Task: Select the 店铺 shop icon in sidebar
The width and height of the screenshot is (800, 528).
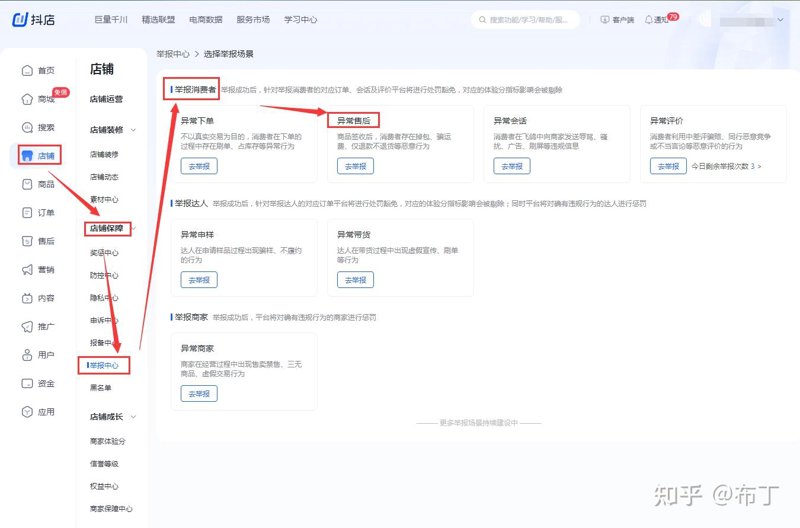Action: [x=27, y=156]
